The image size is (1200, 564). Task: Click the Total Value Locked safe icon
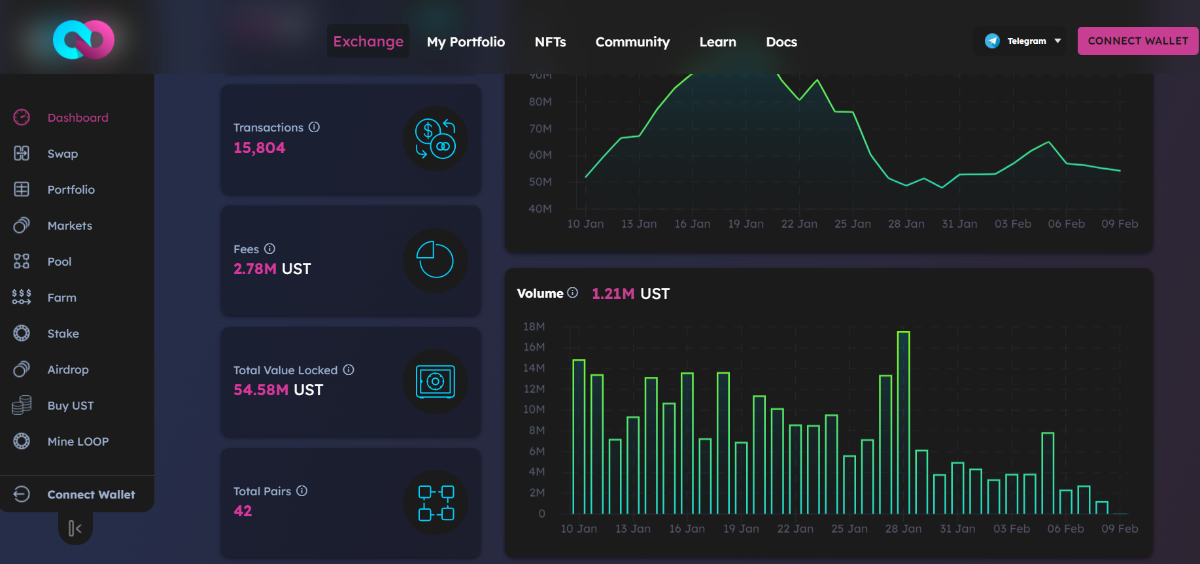(435, 381)
